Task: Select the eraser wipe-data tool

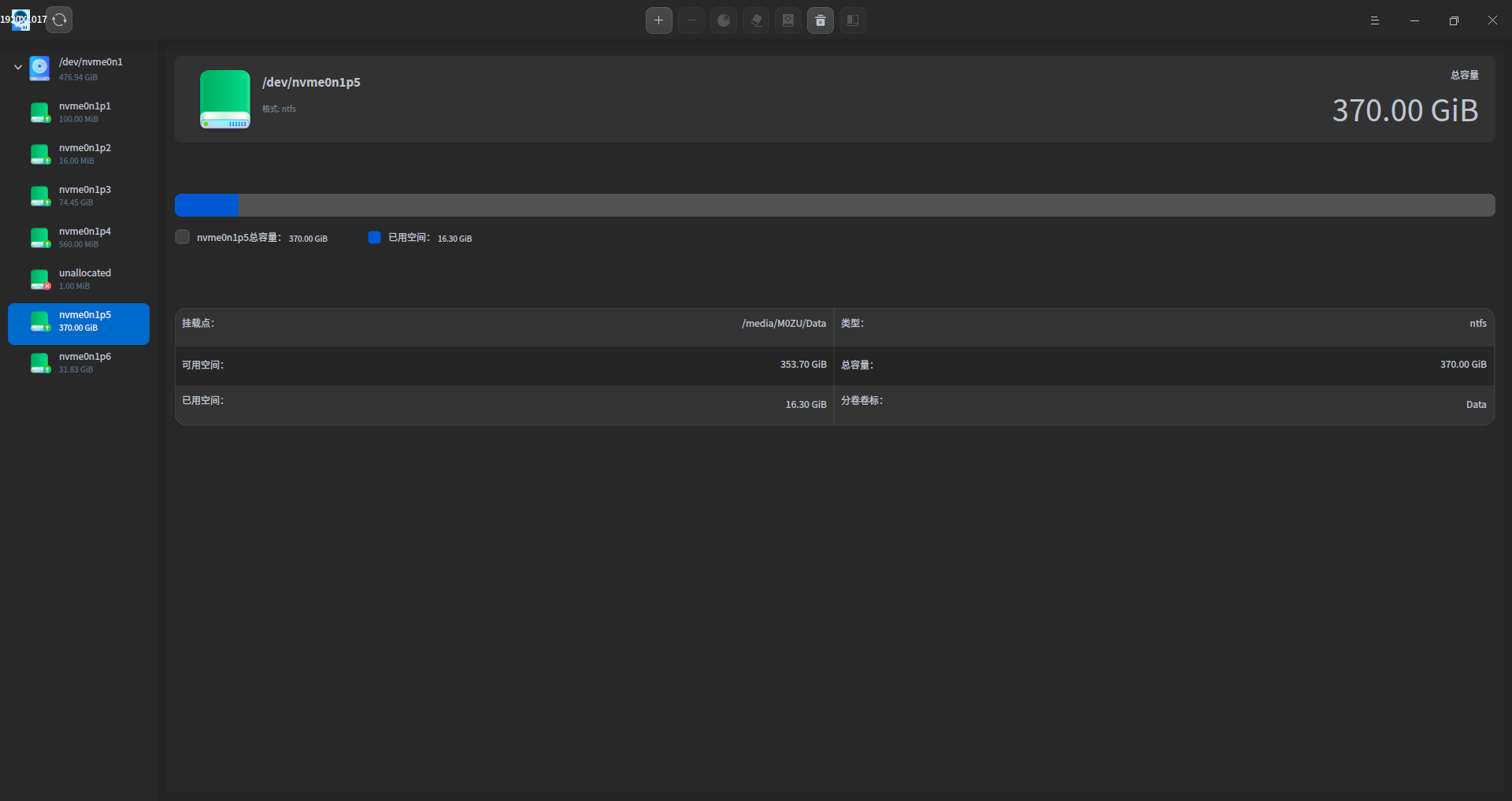Action: (755, 20)
